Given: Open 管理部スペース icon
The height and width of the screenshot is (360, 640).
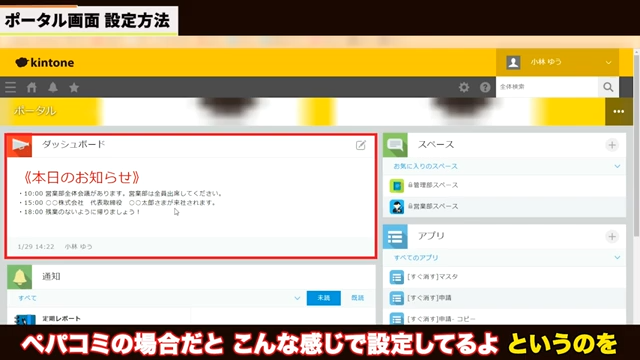Looking at the screenshot, I should point(397,185).
